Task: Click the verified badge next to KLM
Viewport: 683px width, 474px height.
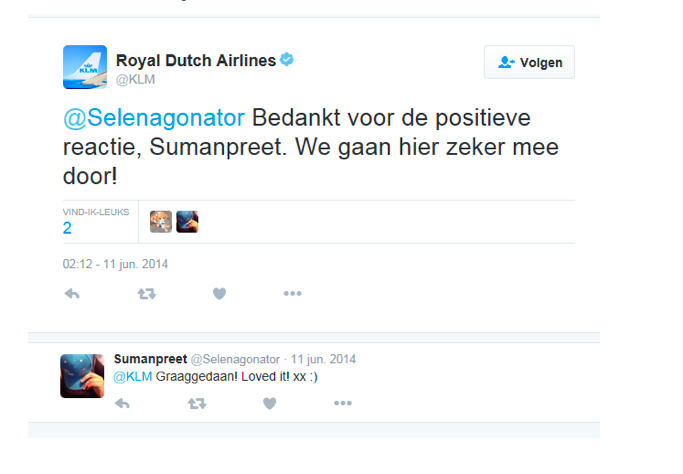Action: click(x=287, y=60)
